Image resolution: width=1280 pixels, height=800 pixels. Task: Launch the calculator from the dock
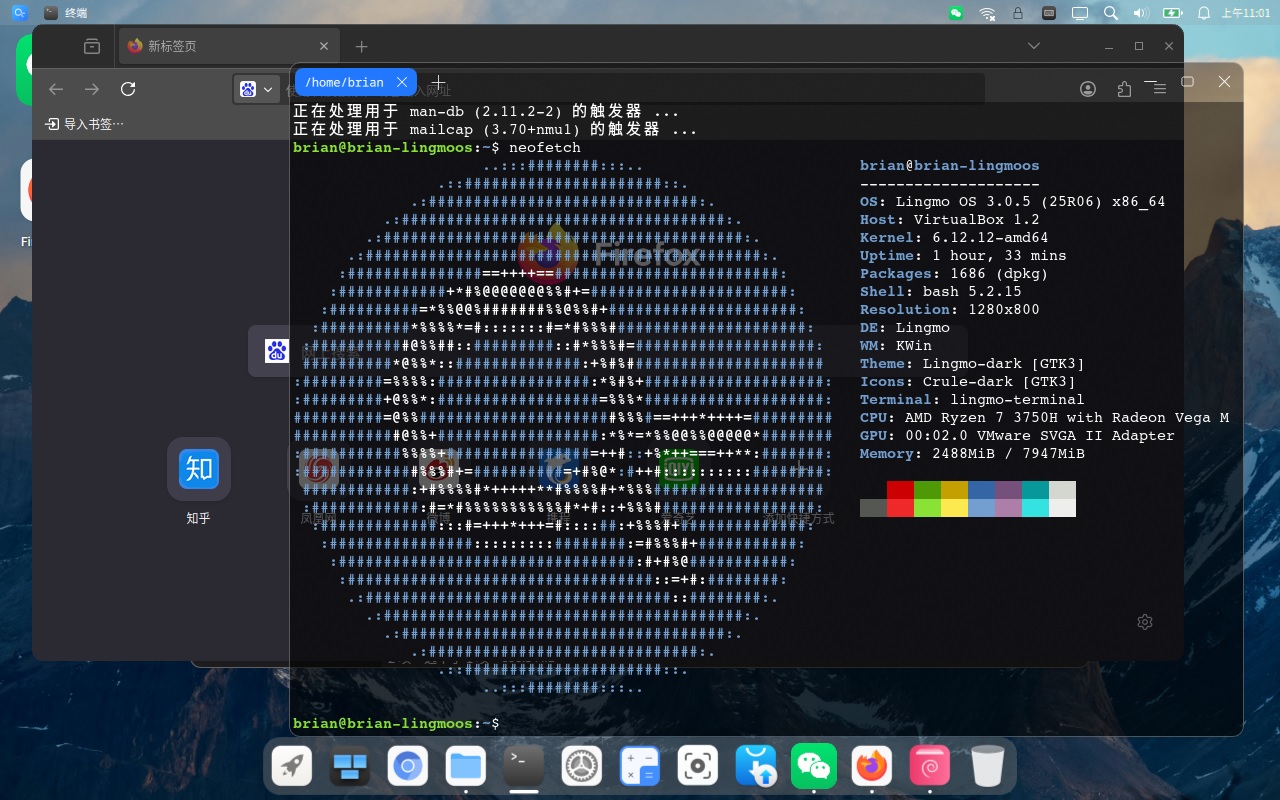click(x=639, y=767)
